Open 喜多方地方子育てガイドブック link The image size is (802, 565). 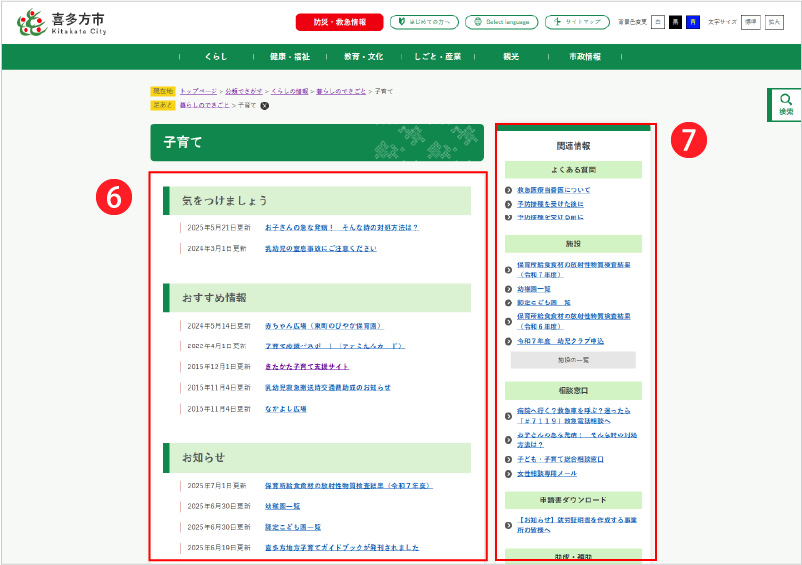coord(342,548)
